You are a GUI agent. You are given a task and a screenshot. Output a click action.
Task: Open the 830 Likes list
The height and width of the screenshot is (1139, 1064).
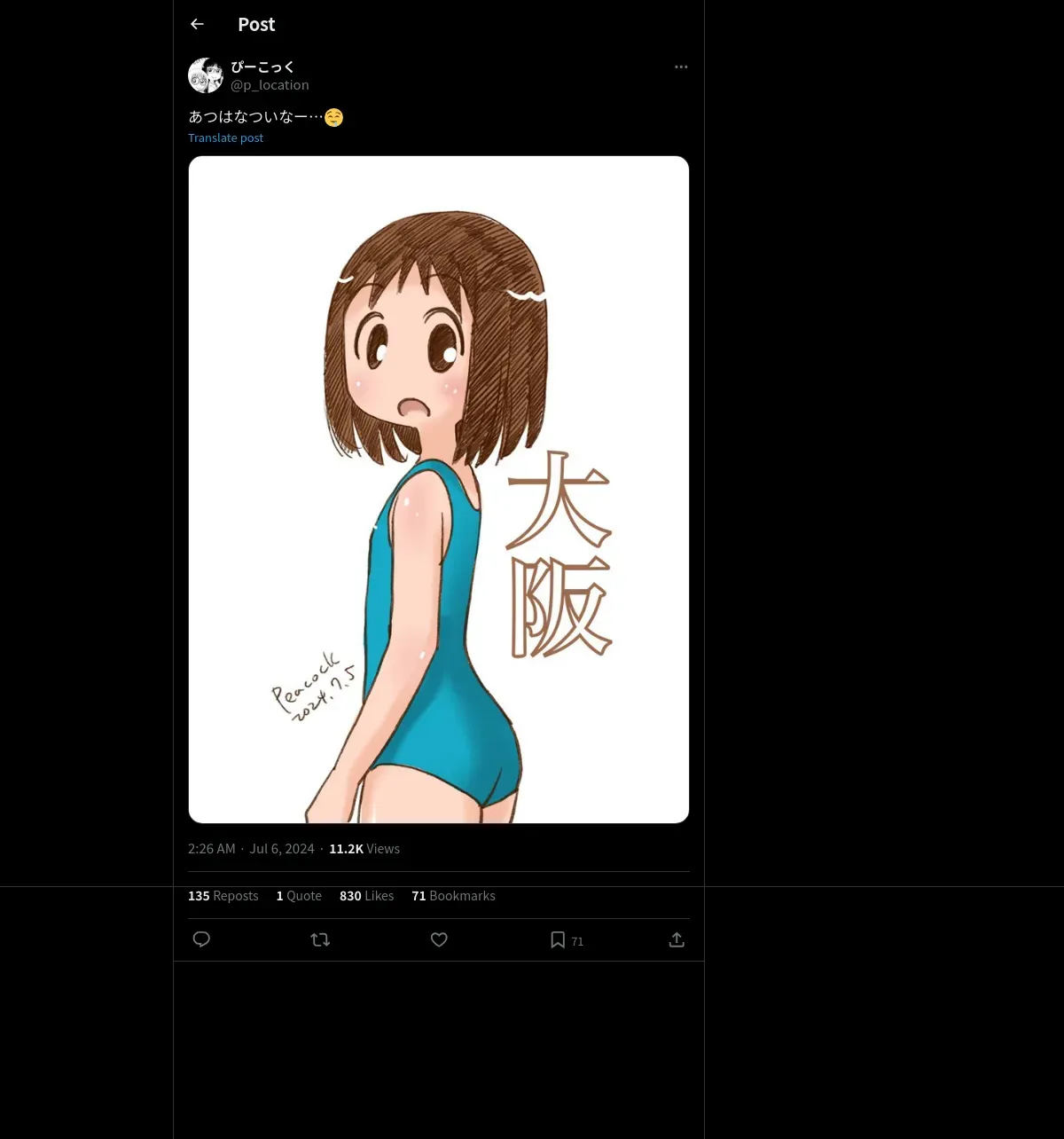coord(366,896)
